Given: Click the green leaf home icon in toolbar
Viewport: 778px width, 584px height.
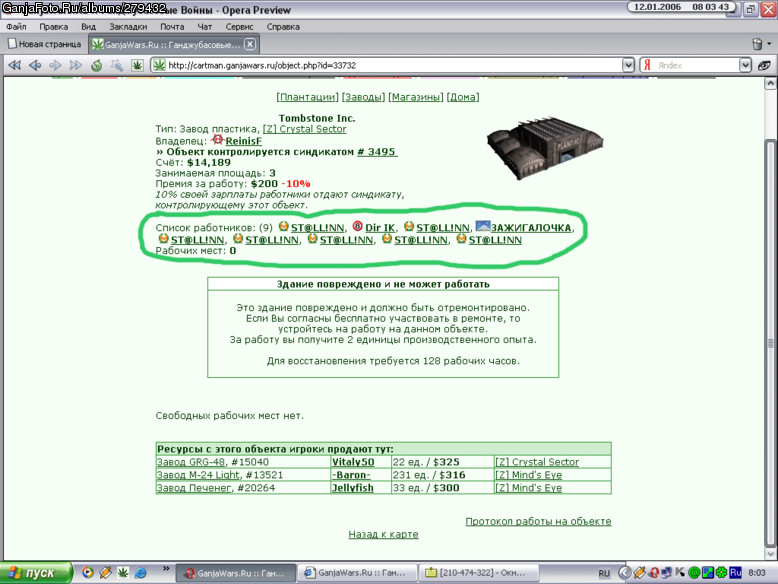Looking at the screenshot, I should click(x=137, y=65).
